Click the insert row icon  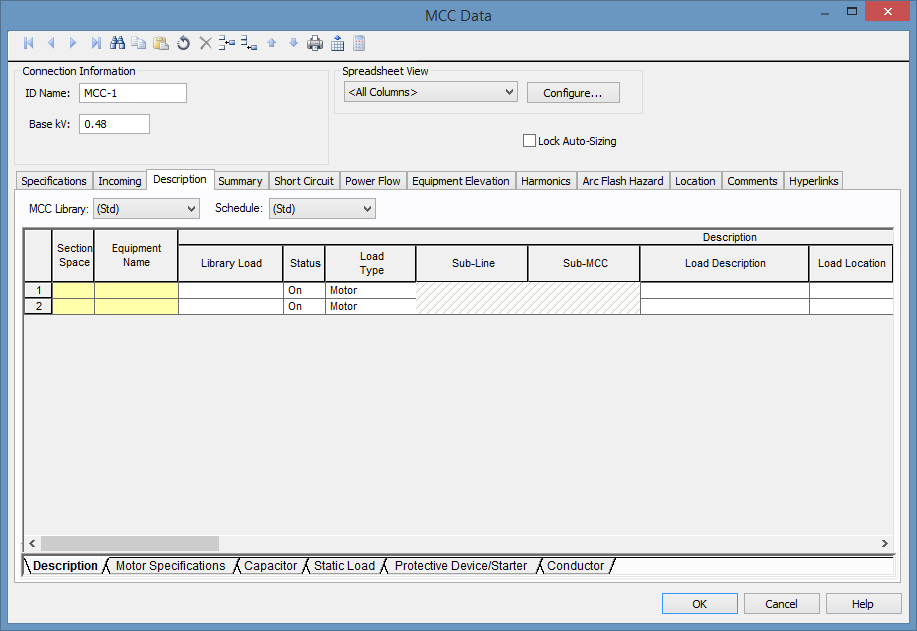[x=227, y=43]
